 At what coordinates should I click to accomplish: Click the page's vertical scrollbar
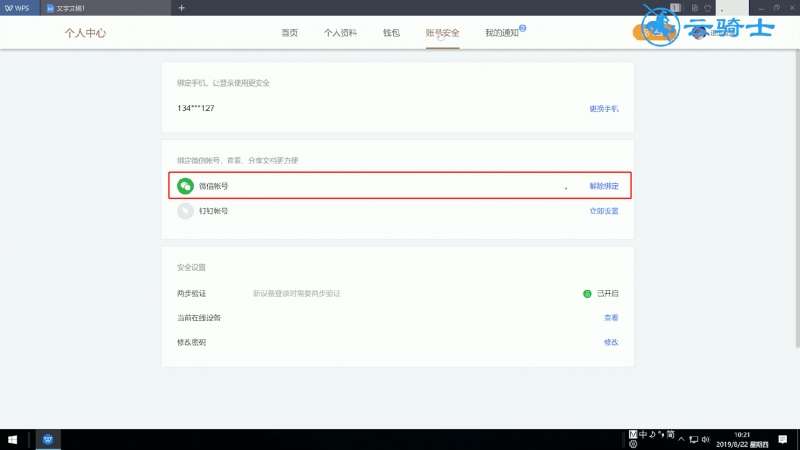(797, 199)
